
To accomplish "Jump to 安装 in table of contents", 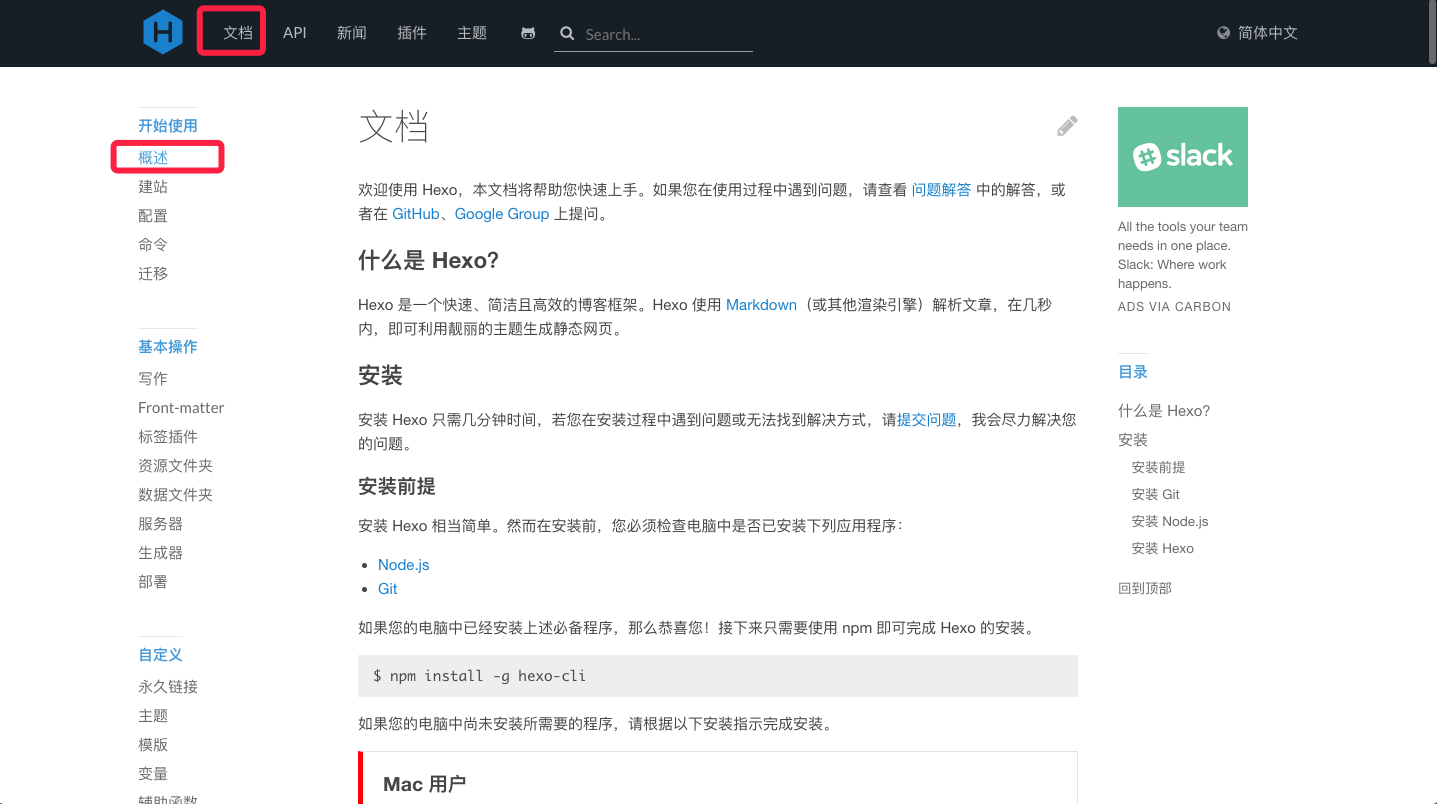I will pos(1133,439).
